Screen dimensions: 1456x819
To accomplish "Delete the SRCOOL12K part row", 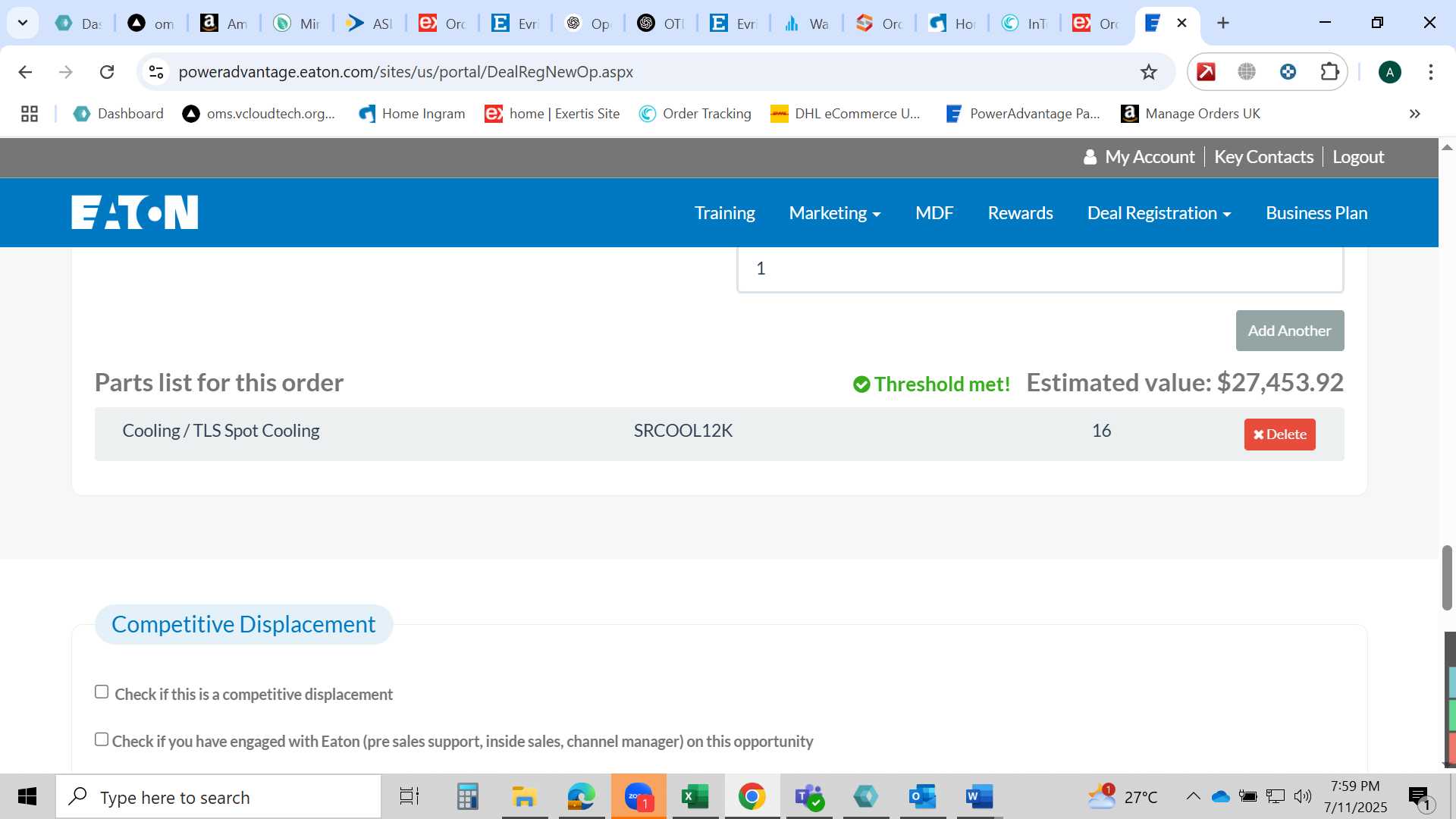I will tap(1279, 435).
